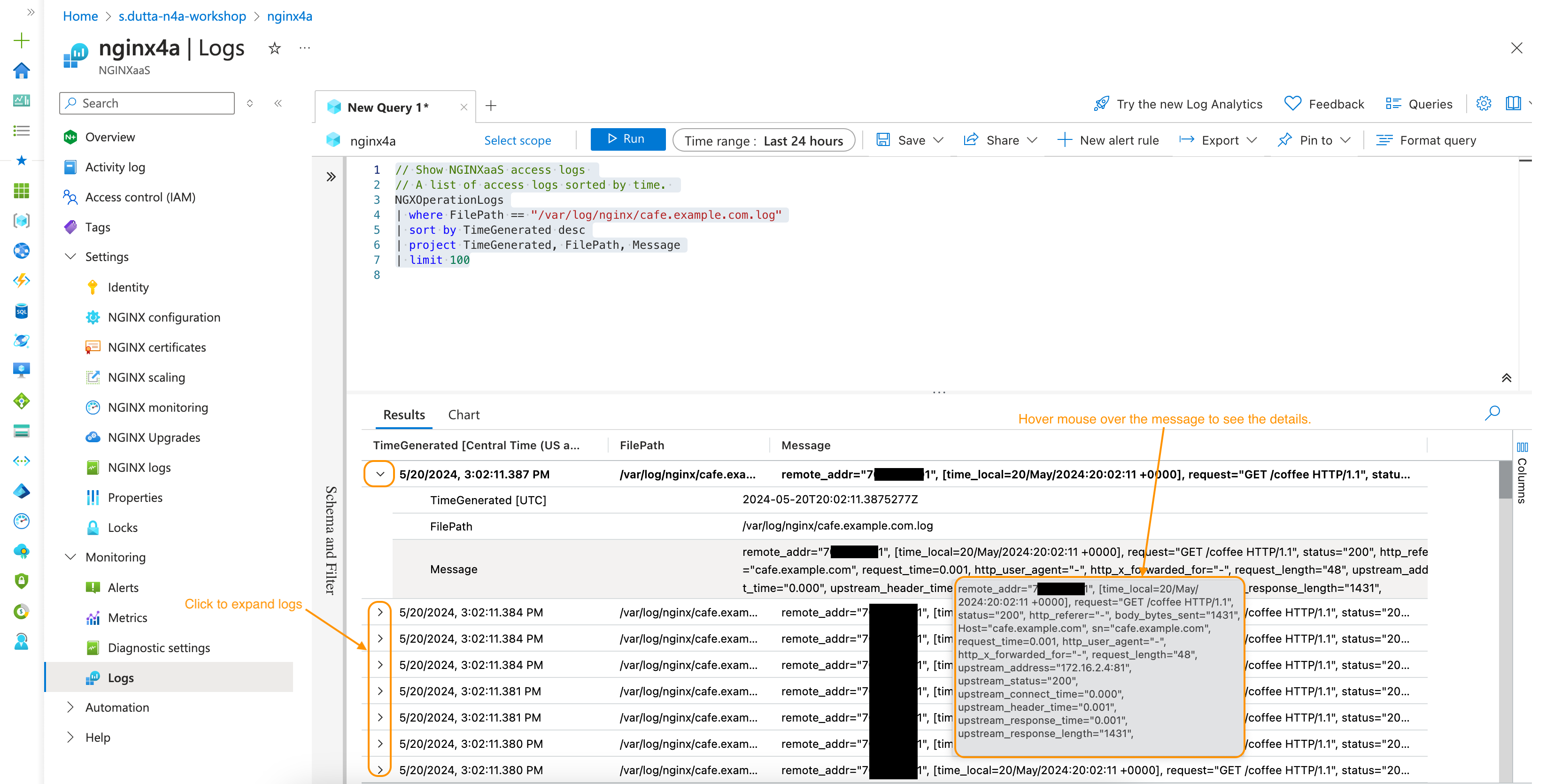
Task: Collapse the query editor with up chevrons
Action: click(x=1506, y=378)
